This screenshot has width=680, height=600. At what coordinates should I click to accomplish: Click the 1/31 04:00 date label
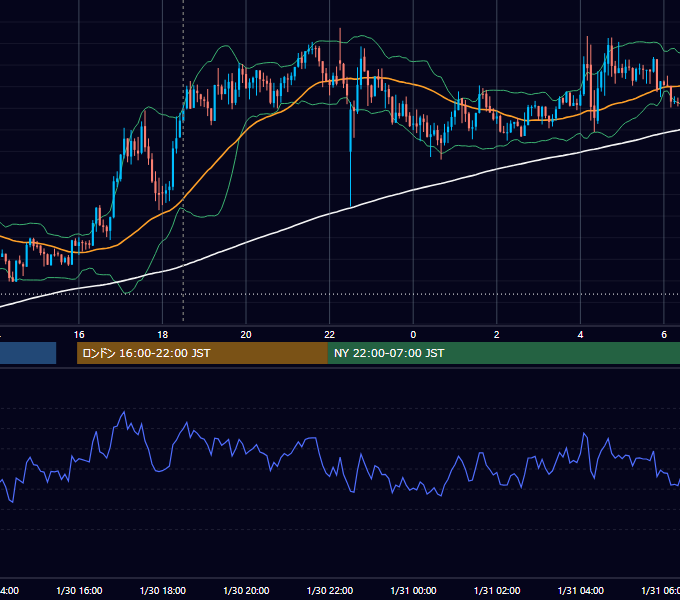[581, 591]
